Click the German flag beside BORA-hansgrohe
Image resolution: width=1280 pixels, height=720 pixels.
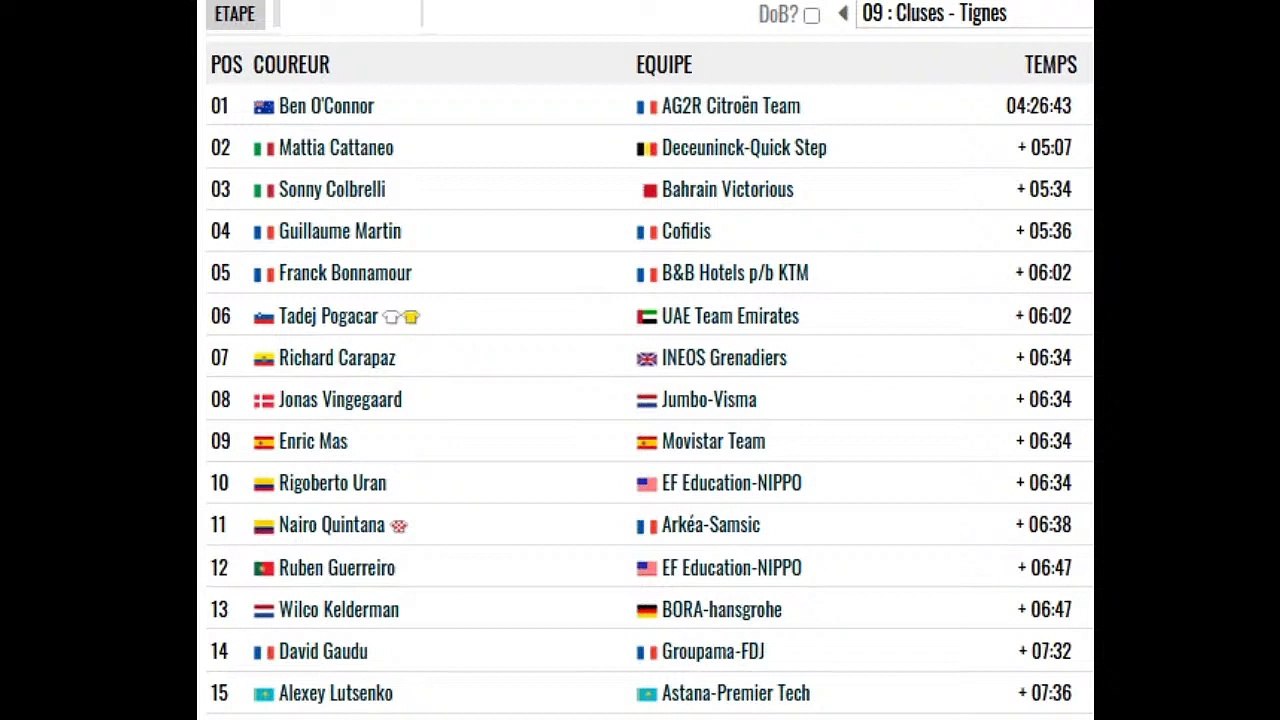647,610
